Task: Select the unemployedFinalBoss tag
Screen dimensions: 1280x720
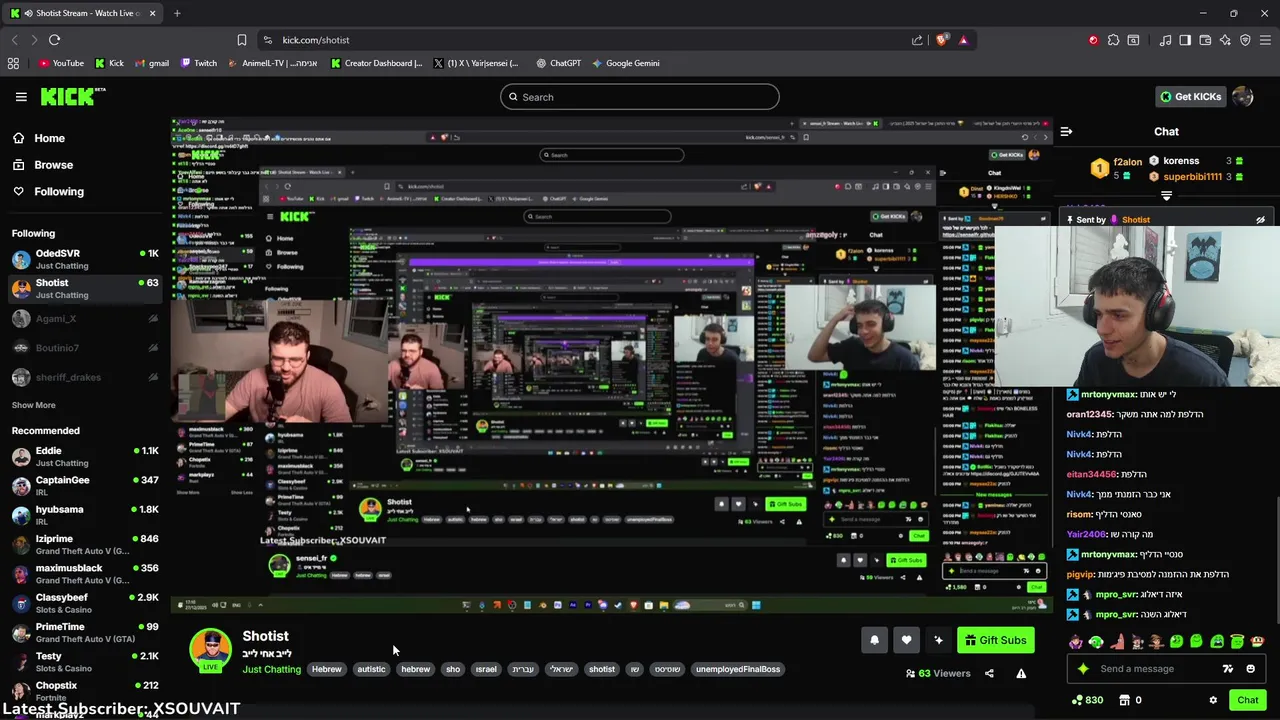Action: tap(738, 669)
